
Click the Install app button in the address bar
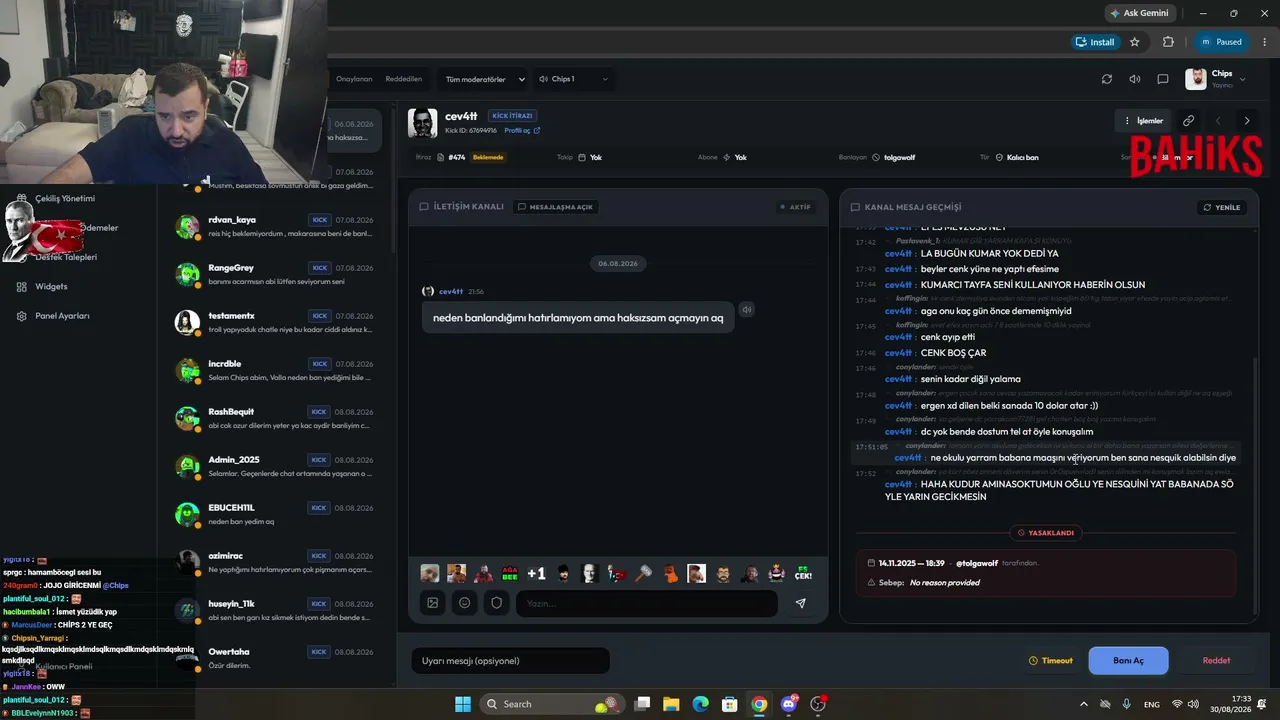point(1094,42)
